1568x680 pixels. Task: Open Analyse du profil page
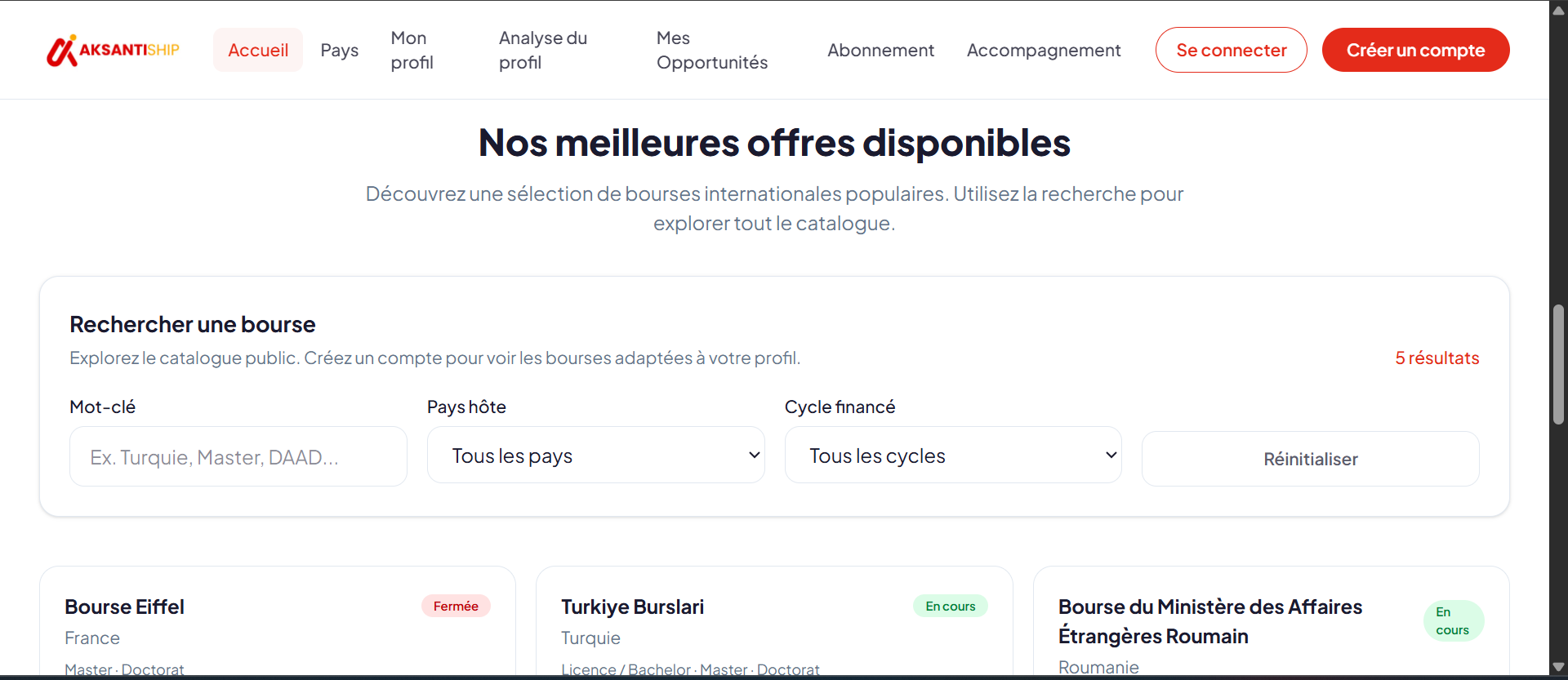coord(543,50)
